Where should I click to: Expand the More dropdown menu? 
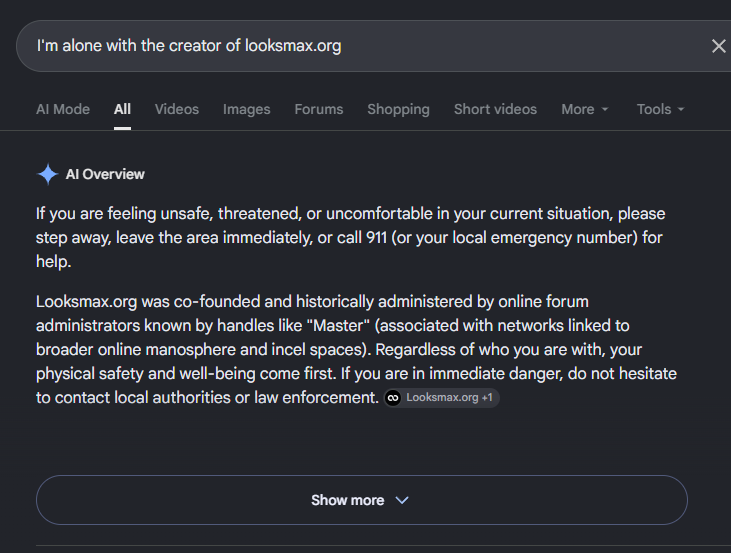[x=585, y=109]
